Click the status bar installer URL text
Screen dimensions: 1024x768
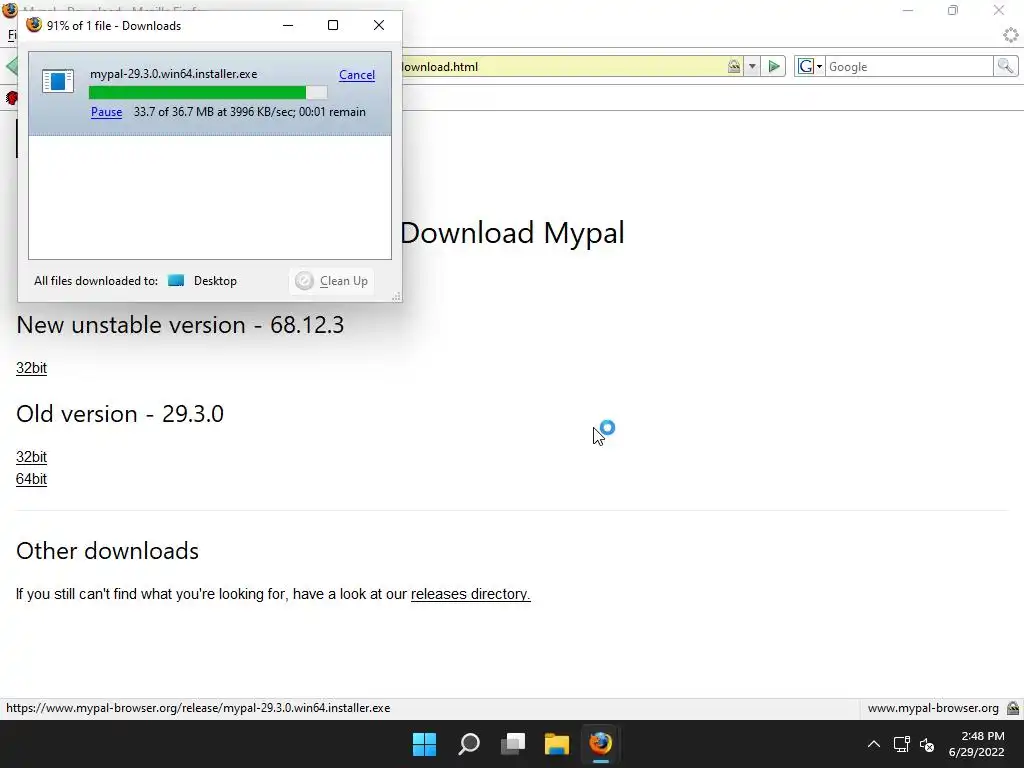pyautogui.click(x=198, y=708)
